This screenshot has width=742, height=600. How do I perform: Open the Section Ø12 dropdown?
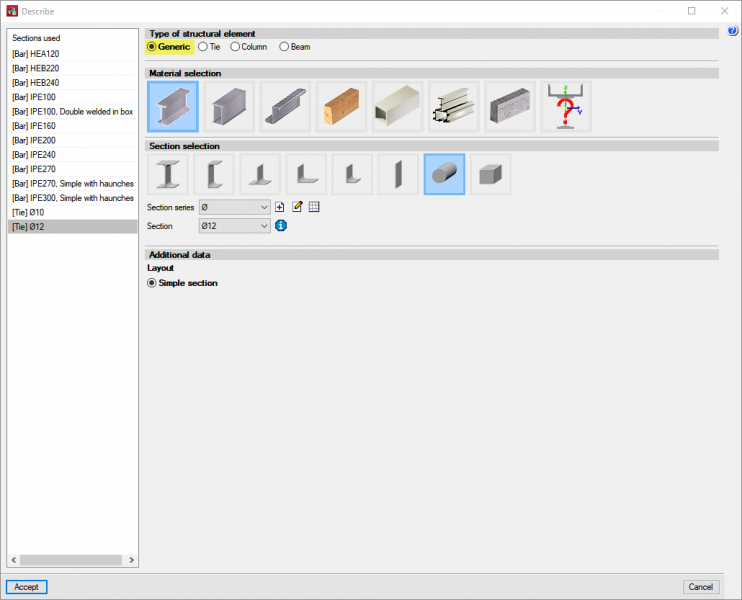(x=235, y=226)
